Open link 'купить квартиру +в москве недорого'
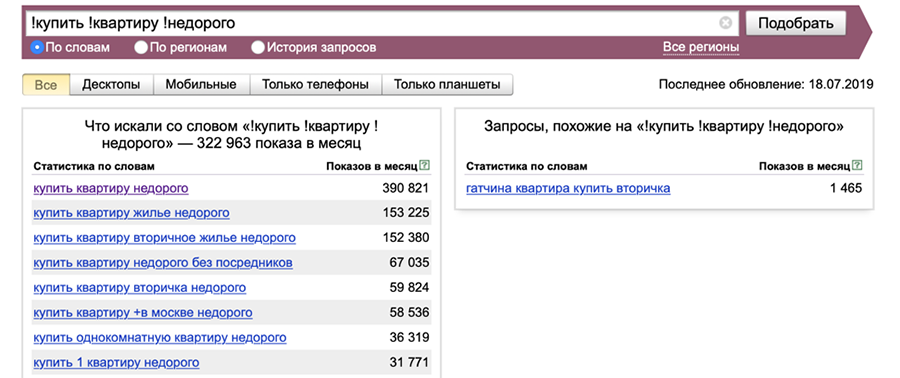 [x=143, y=313]
